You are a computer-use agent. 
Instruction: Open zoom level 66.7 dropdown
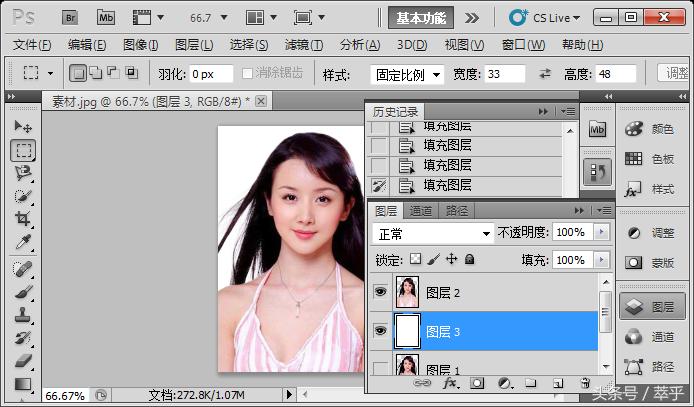point(224,18)
